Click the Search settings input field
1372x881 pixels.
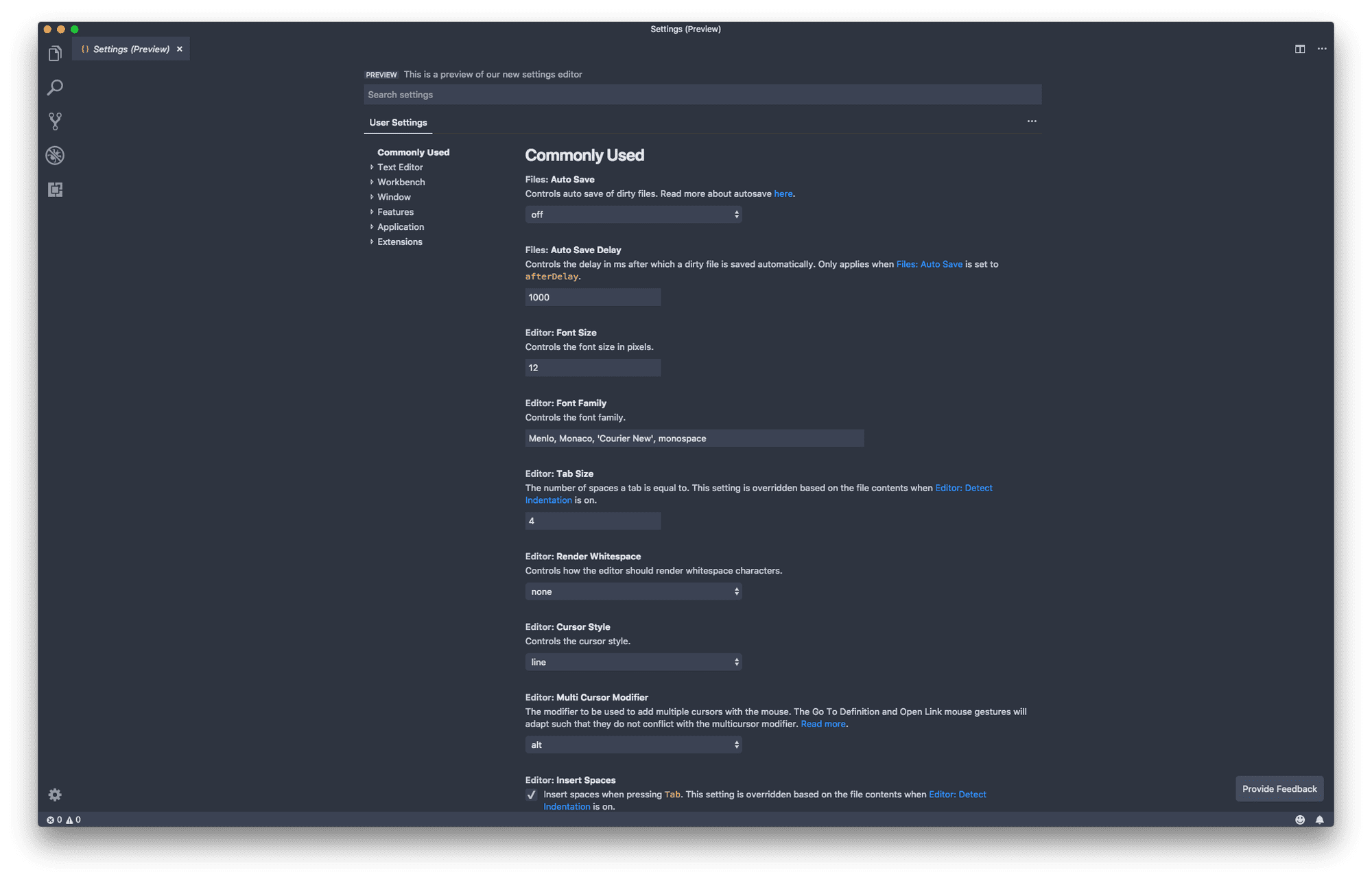tap(702, 95)
